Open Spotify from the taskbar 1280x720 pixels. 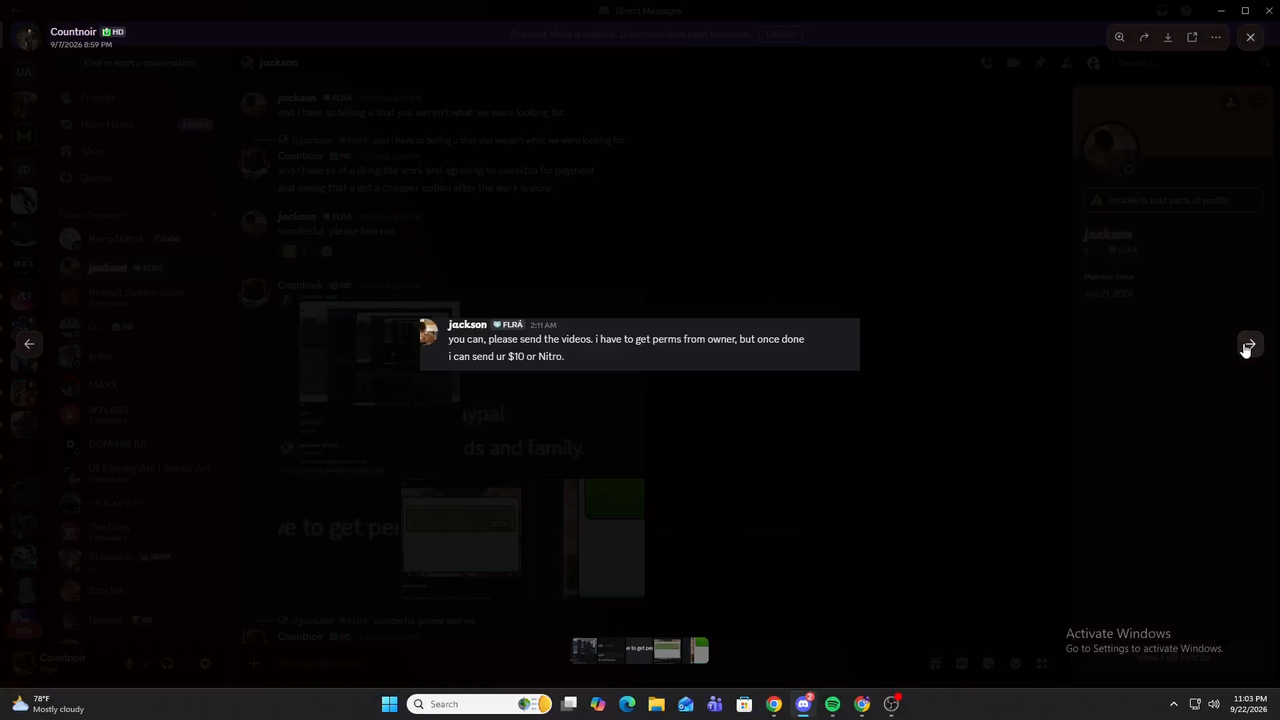click(832, 704)
